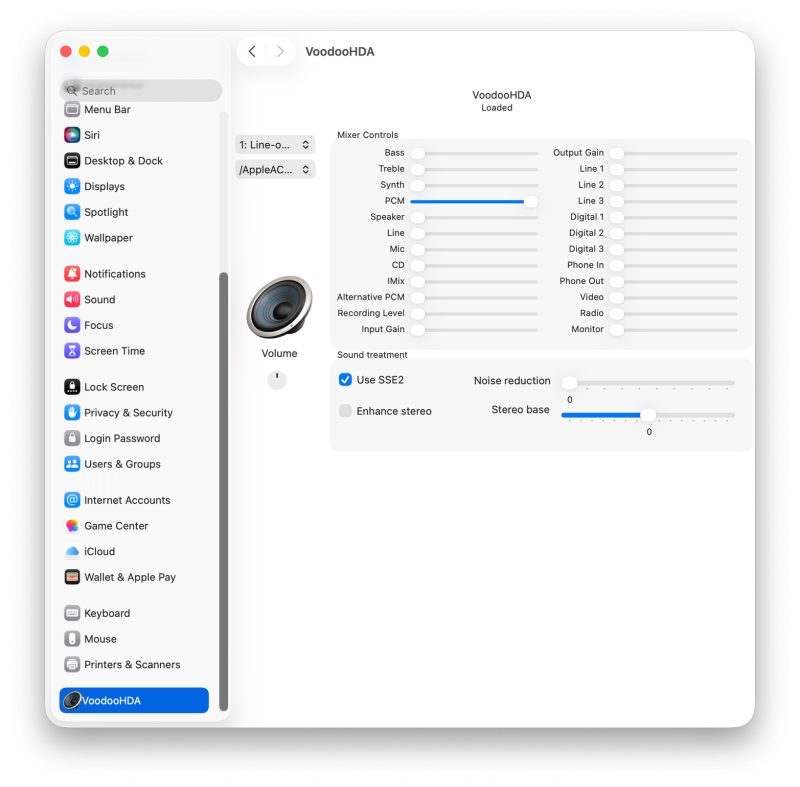
Task: Open the Screen Time hourglass icon
Action: 72,351
